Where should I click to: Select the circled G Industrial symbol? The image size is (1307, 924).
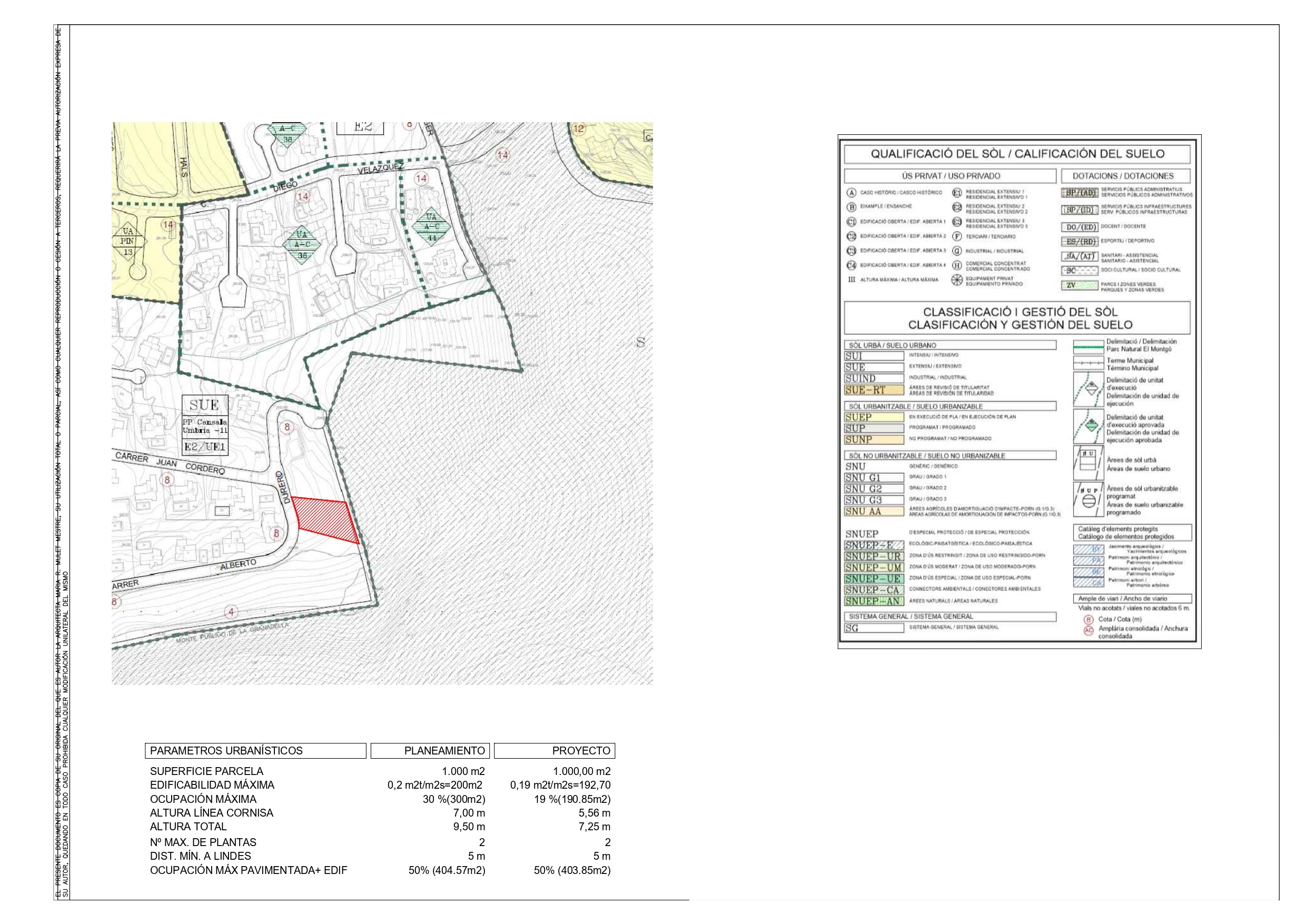(x=957, y=251)
